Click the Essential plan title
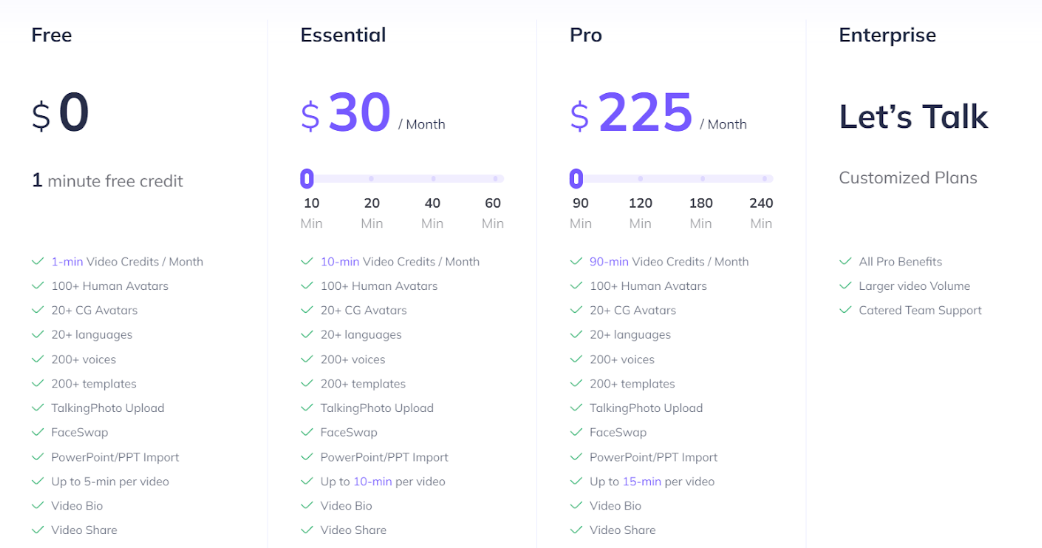This screenshot has height=548, width=1042. [x=343, y=35]
